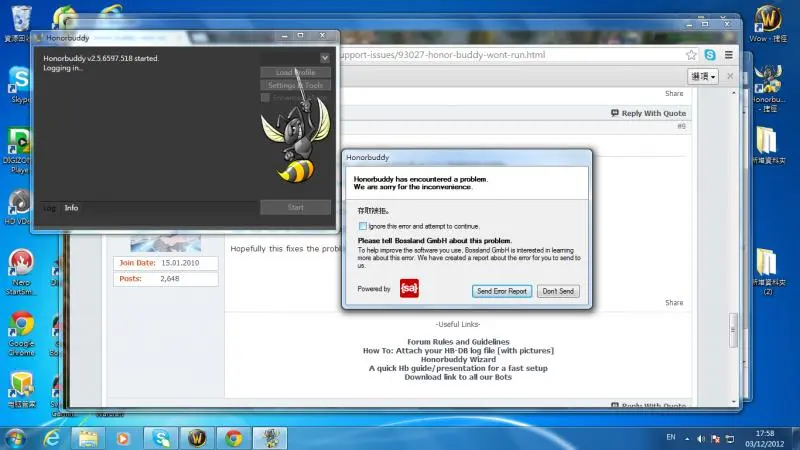Open the 新增資料夾 (2) folder on desktop
800x450 pixels.
click(x=768, y=270)
